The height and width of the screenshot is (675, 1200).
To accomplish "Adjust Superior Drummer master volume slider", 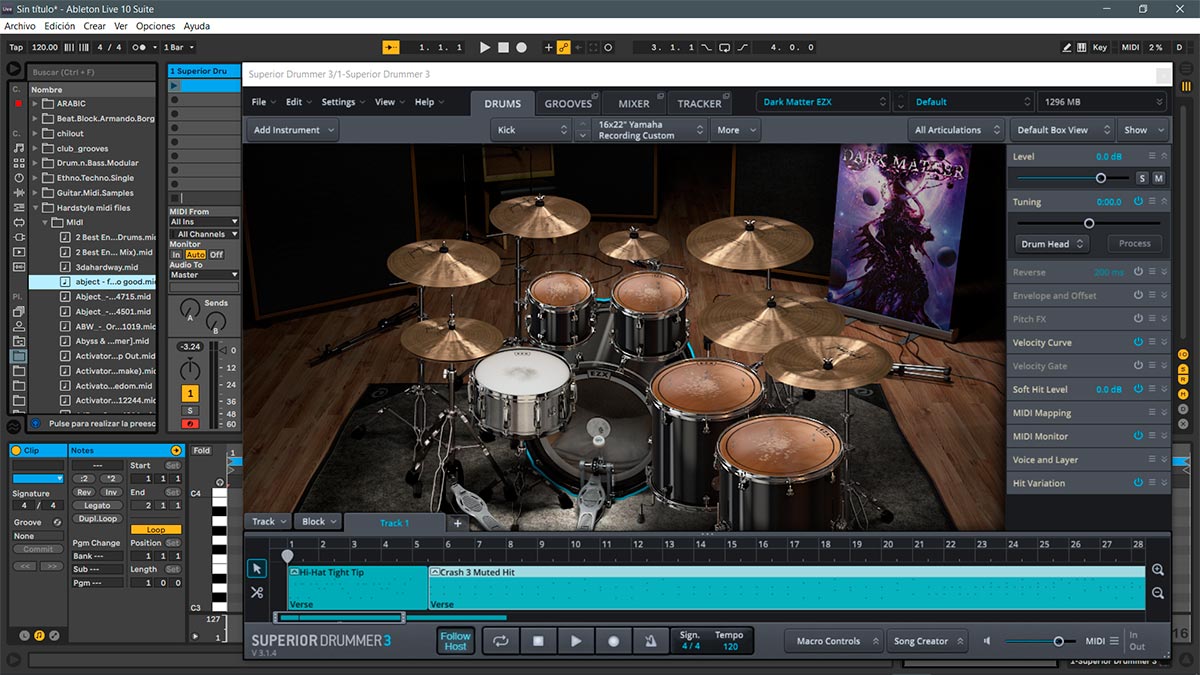I will [1058, 641].
